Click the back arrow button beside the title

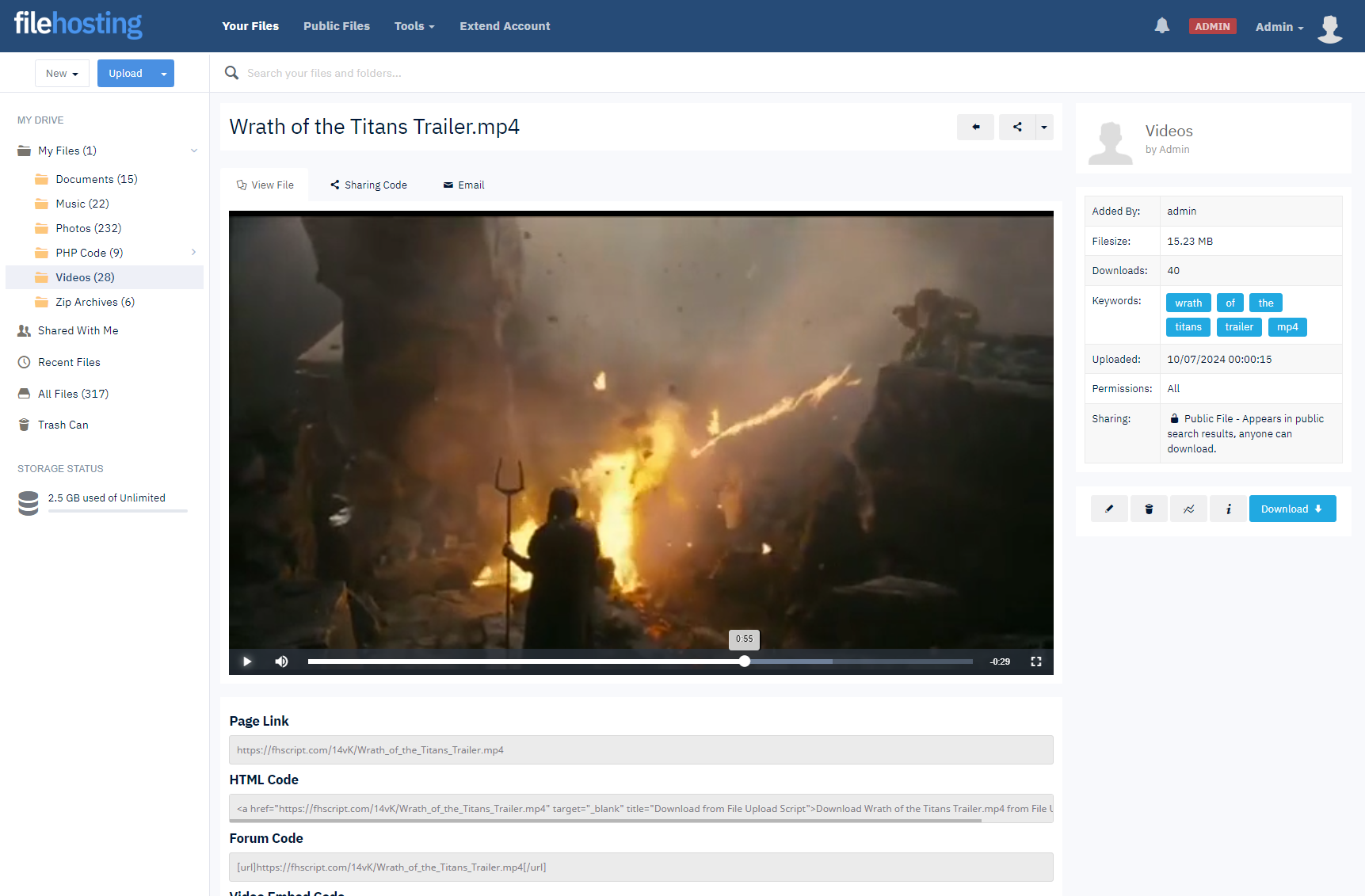(x=975, y=127)
